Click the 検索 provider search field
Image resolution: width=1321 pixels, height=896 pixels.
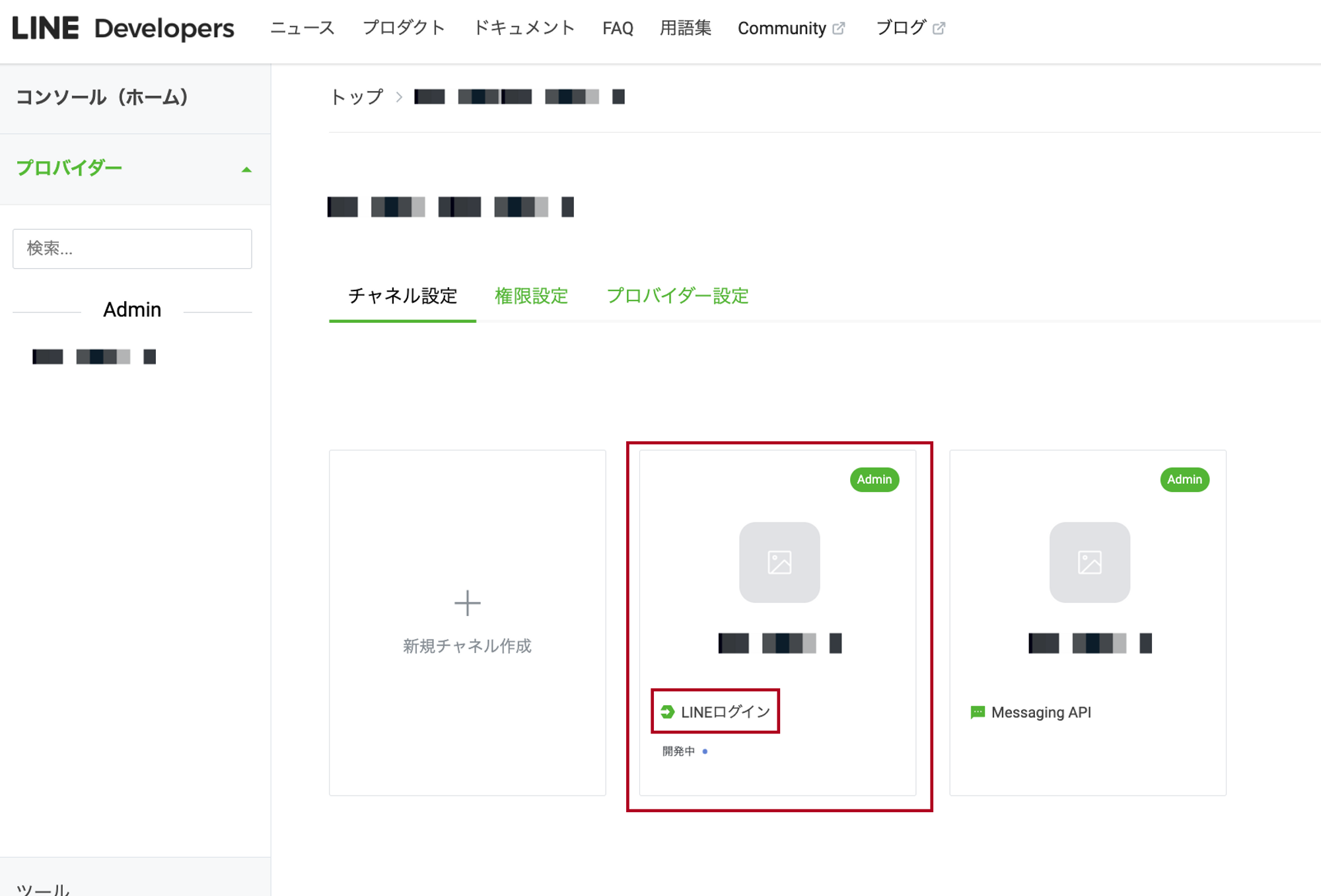(x=132, y=249)
